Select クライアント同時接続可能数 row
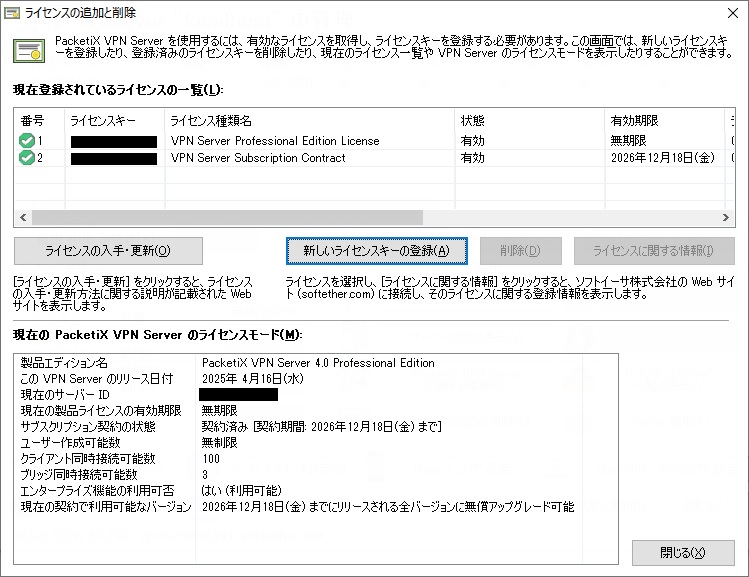The width and height of the screenshot is (749, 577). (x=88, y=459)
